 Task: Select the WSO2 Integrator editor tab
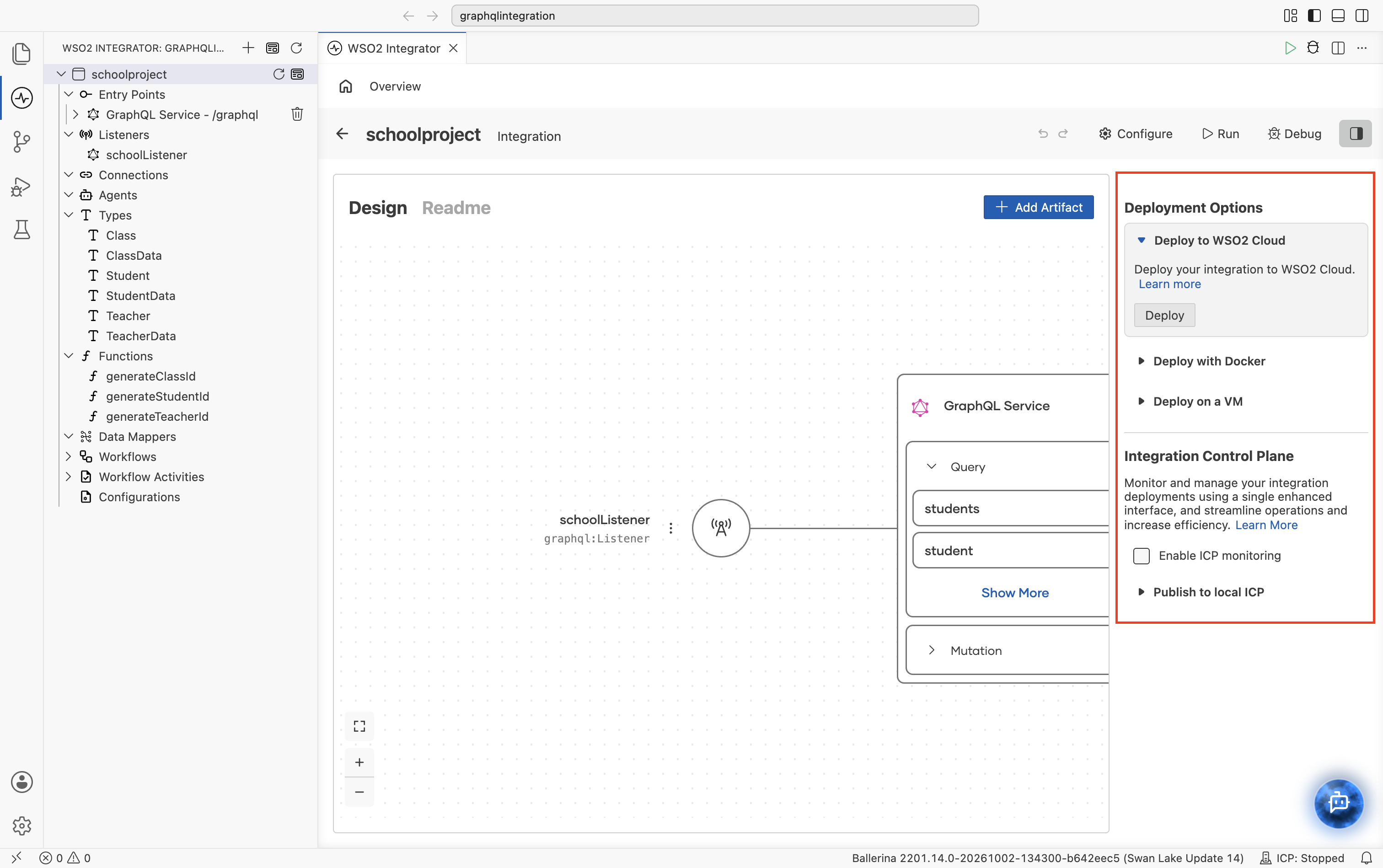pos(393,48)
